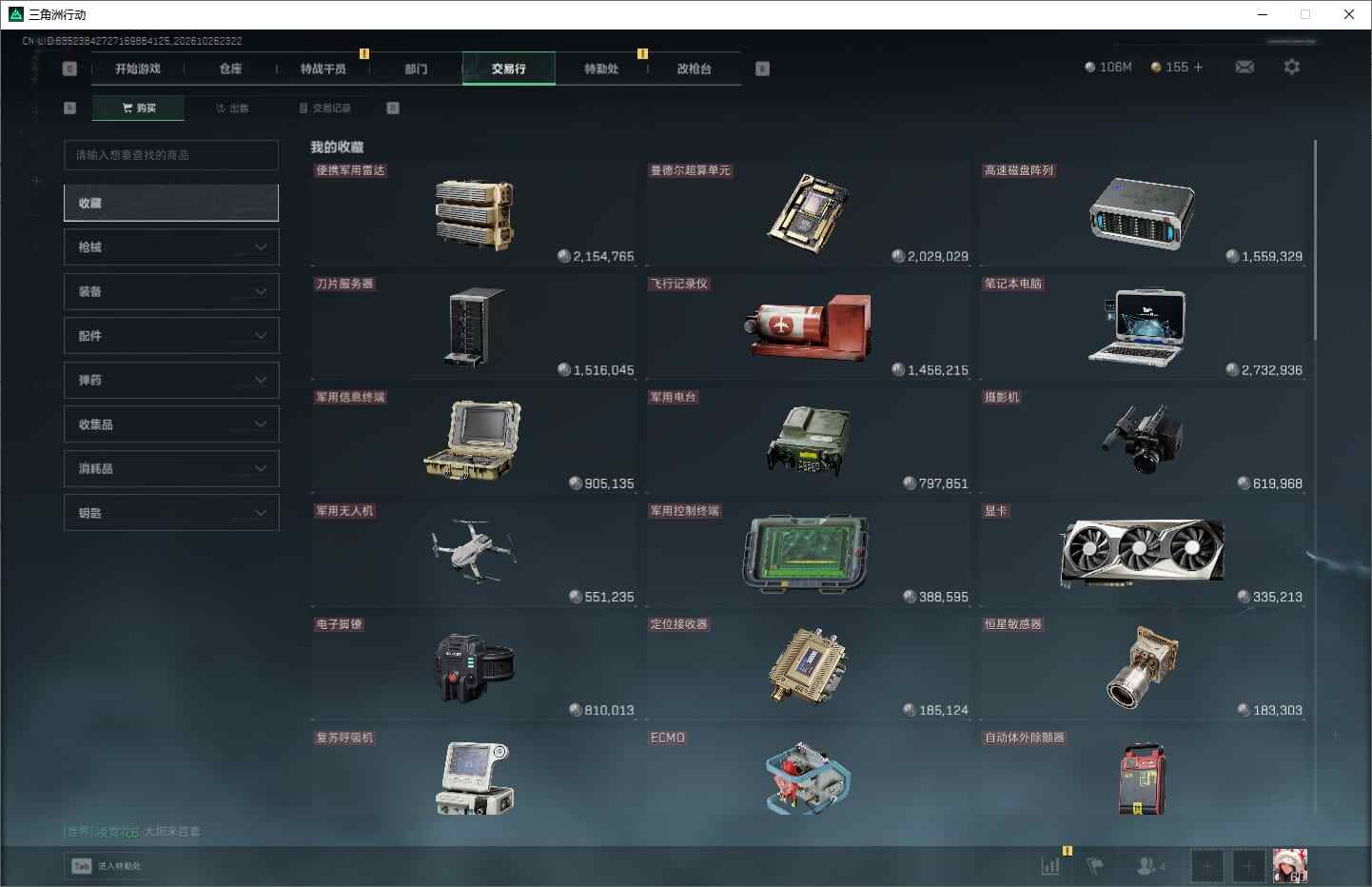The image size is (1372, 887).
Task: Switch to the 开始游戏 tab
Action: pyautogui.click(x=138, y=69)
